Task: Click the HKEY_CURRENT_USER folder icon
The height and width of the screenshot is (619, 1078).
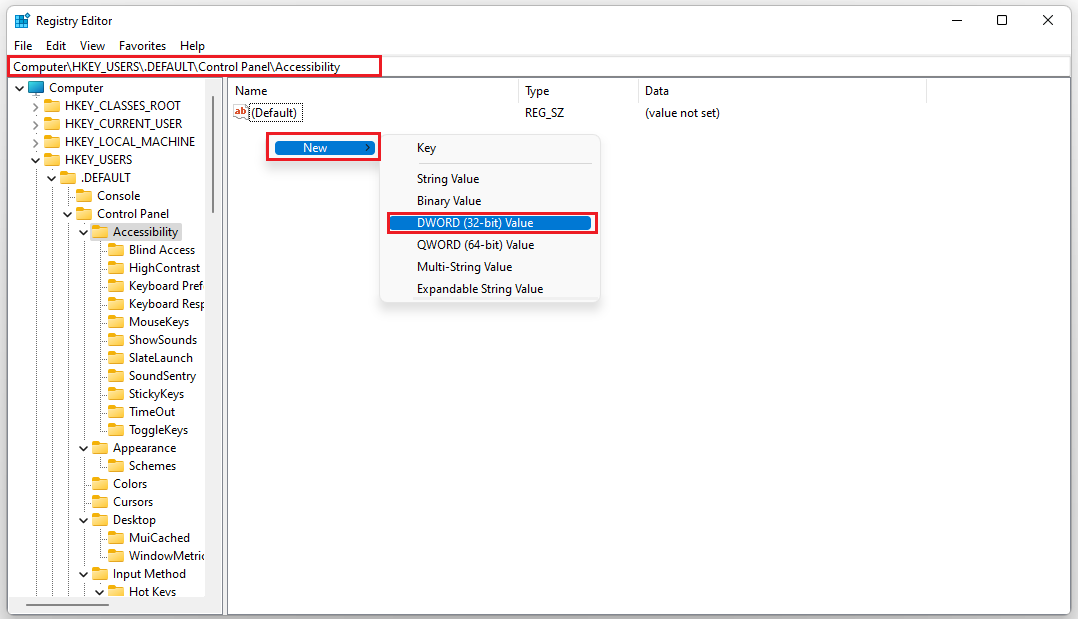Action: (x=52, y=124)
